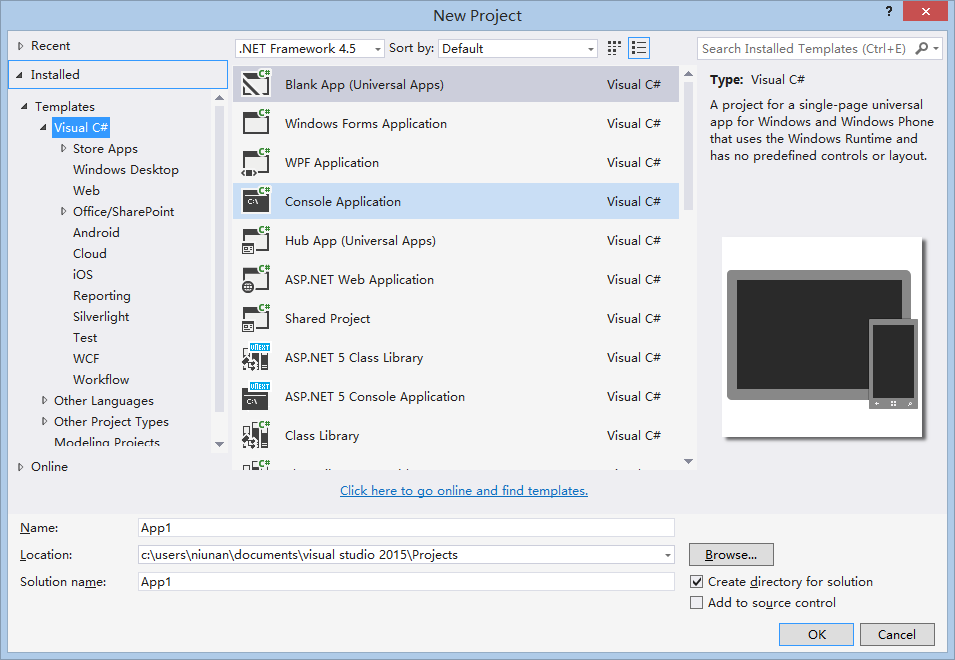Click the Blank App (Universal Apps) template icon
955x660 pixels.
coord(256,84)
